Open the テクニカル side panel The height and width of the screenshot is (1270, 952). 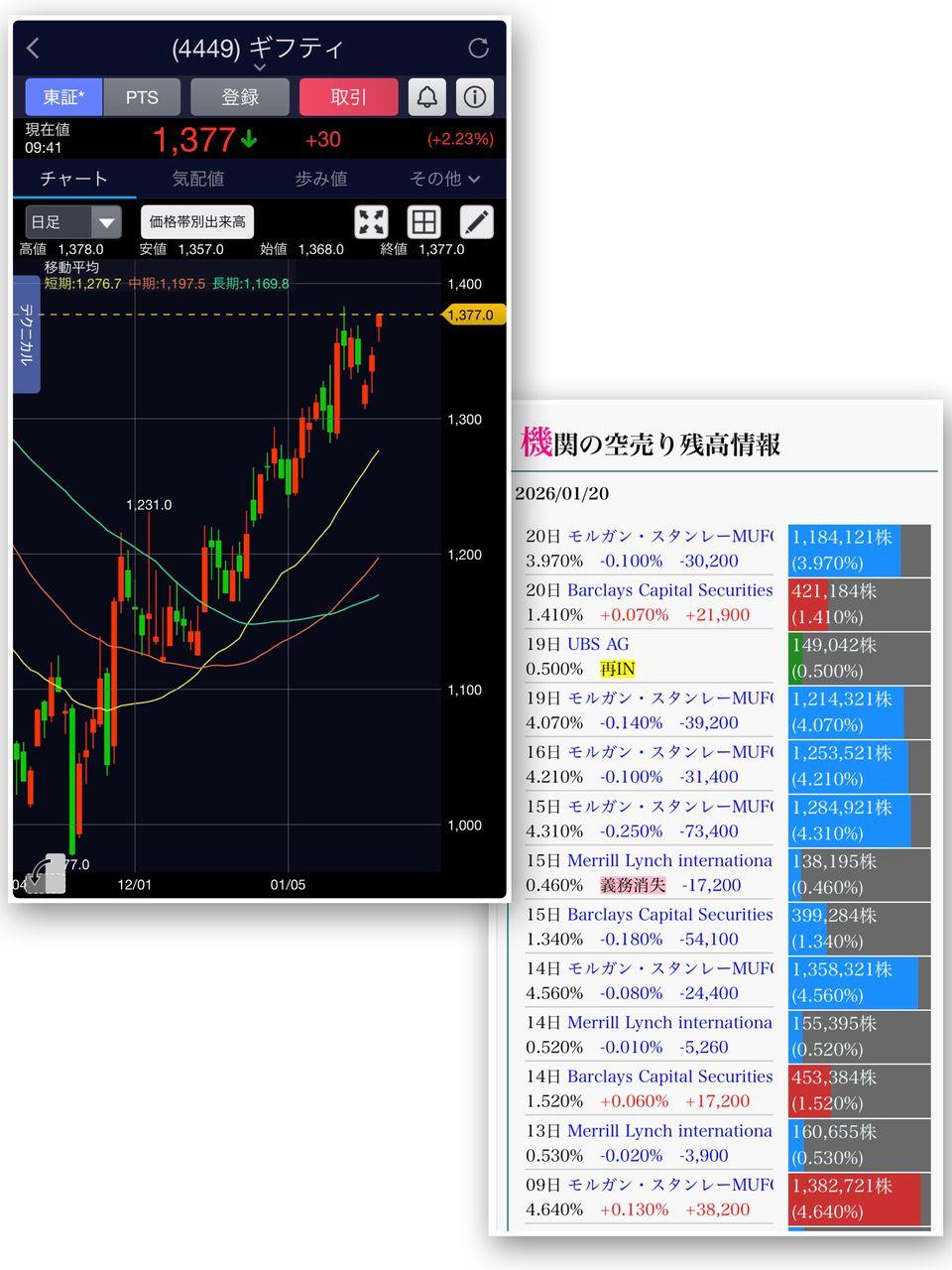point(26,334)
